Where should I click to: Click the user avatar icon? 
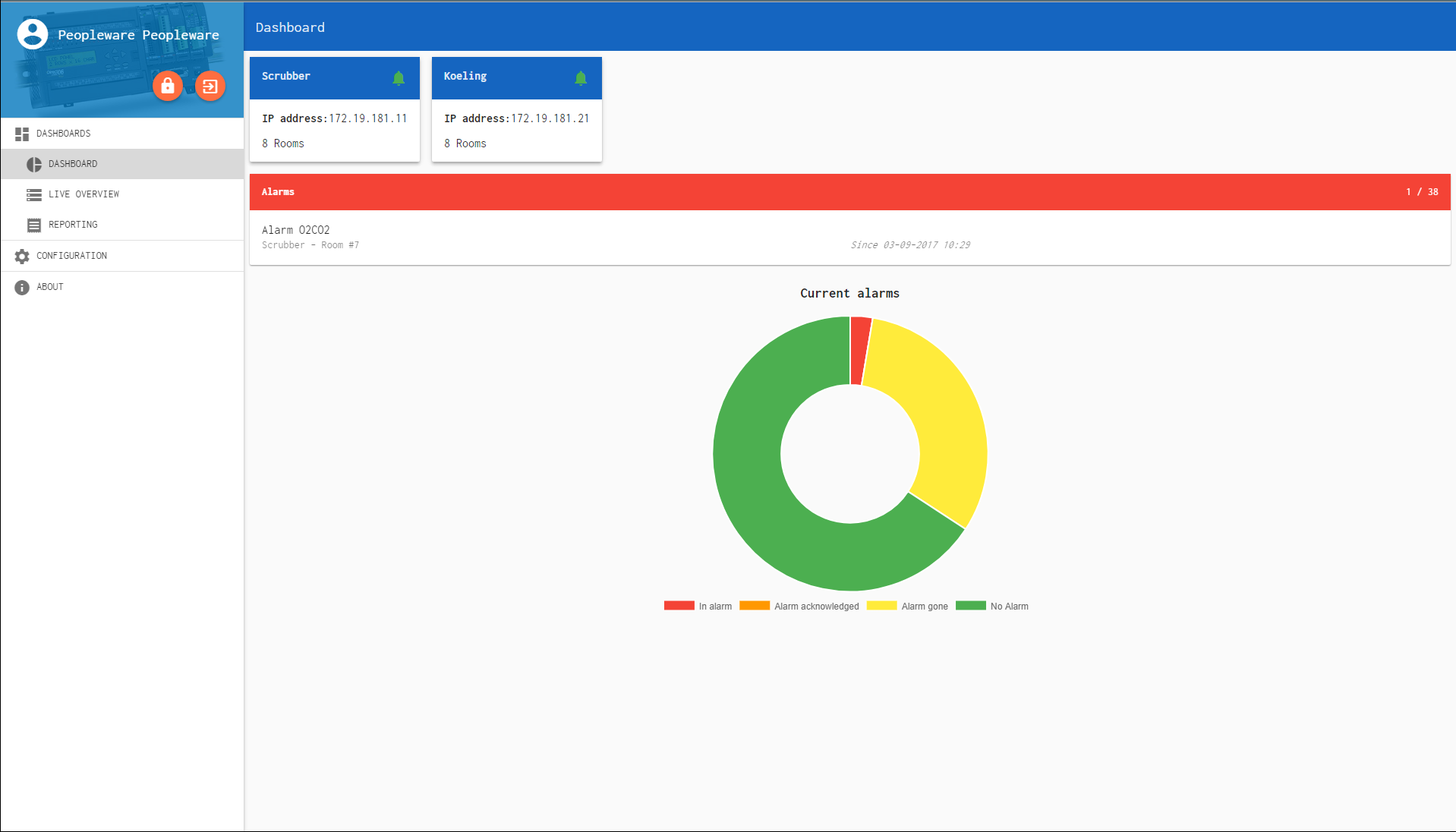[33, 34]
